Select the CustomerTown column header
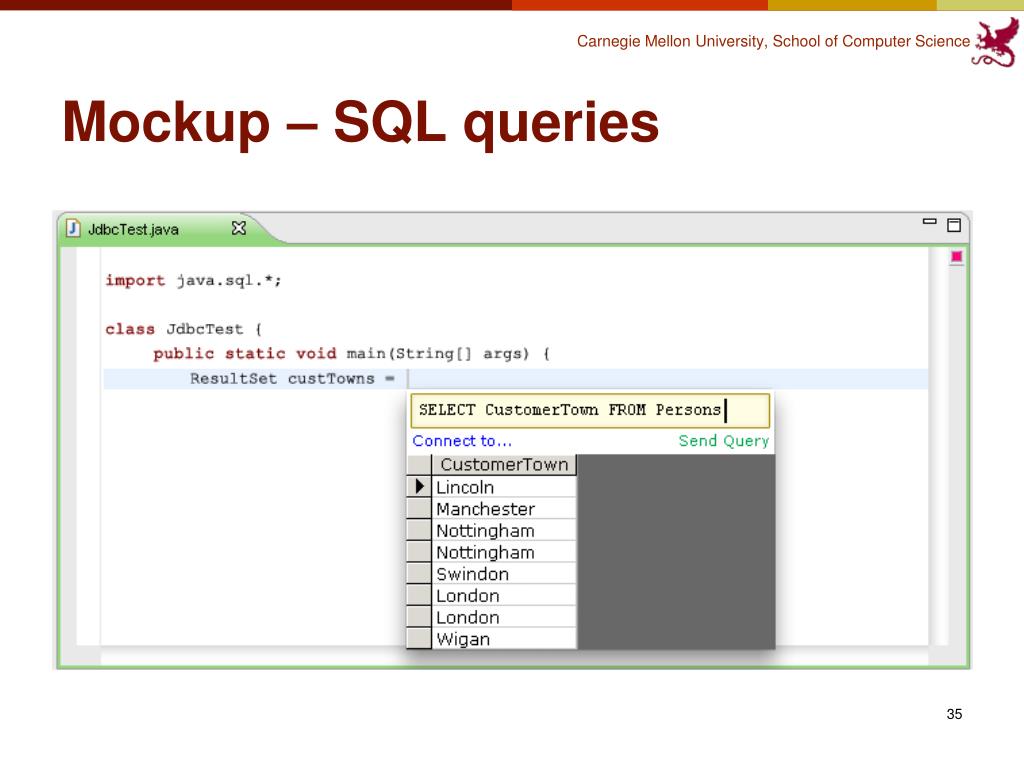This screenshot has height=768, width=1024. coord(504,464)
